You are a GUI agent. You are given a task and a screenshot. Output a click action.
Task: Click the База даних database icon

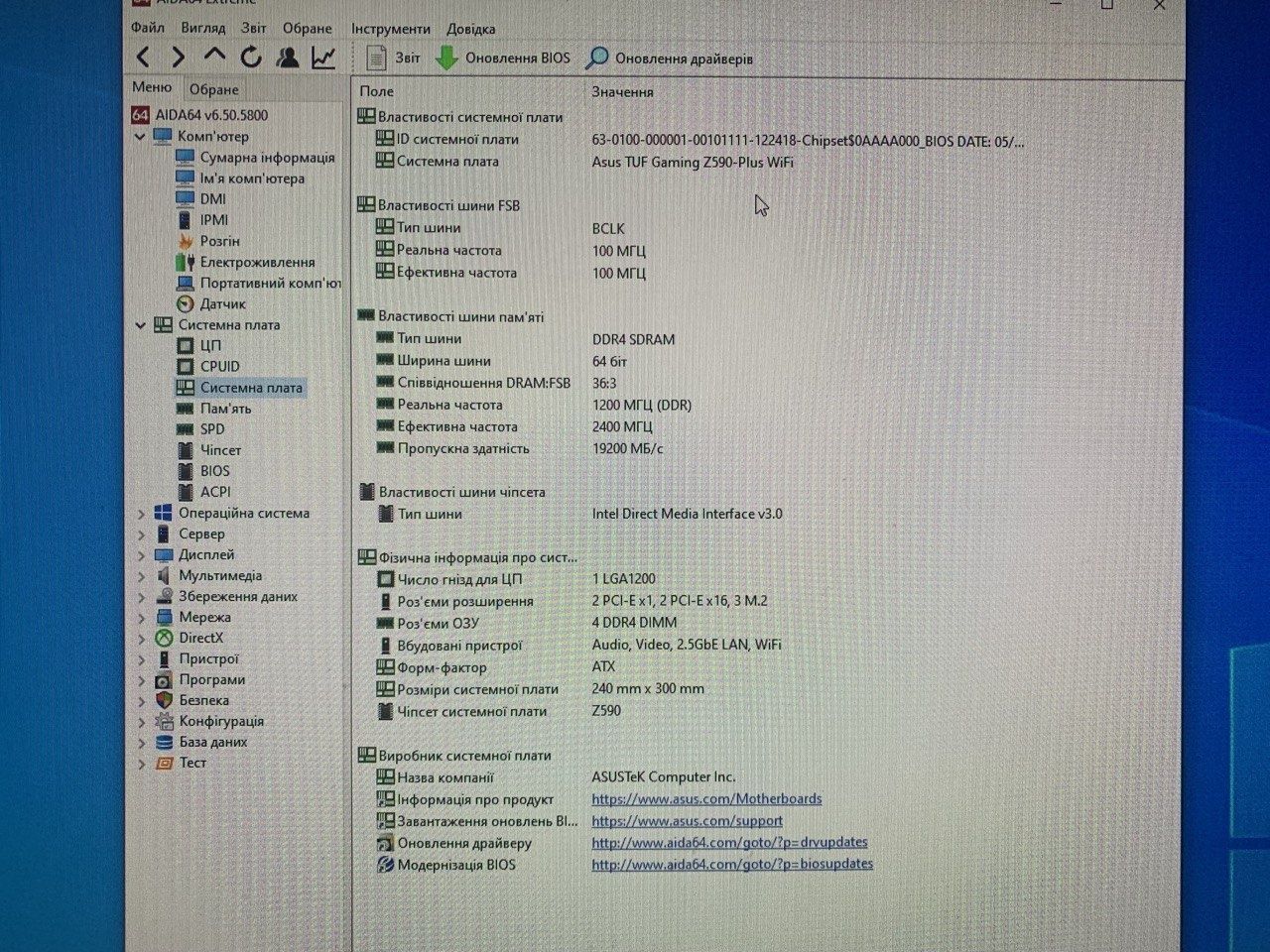(x=164, y=742)
